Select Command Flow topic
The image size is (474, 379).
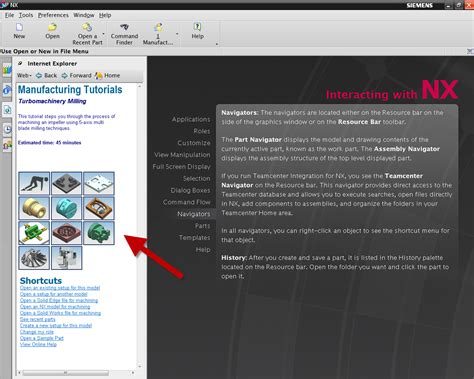[x=187, y=202]
